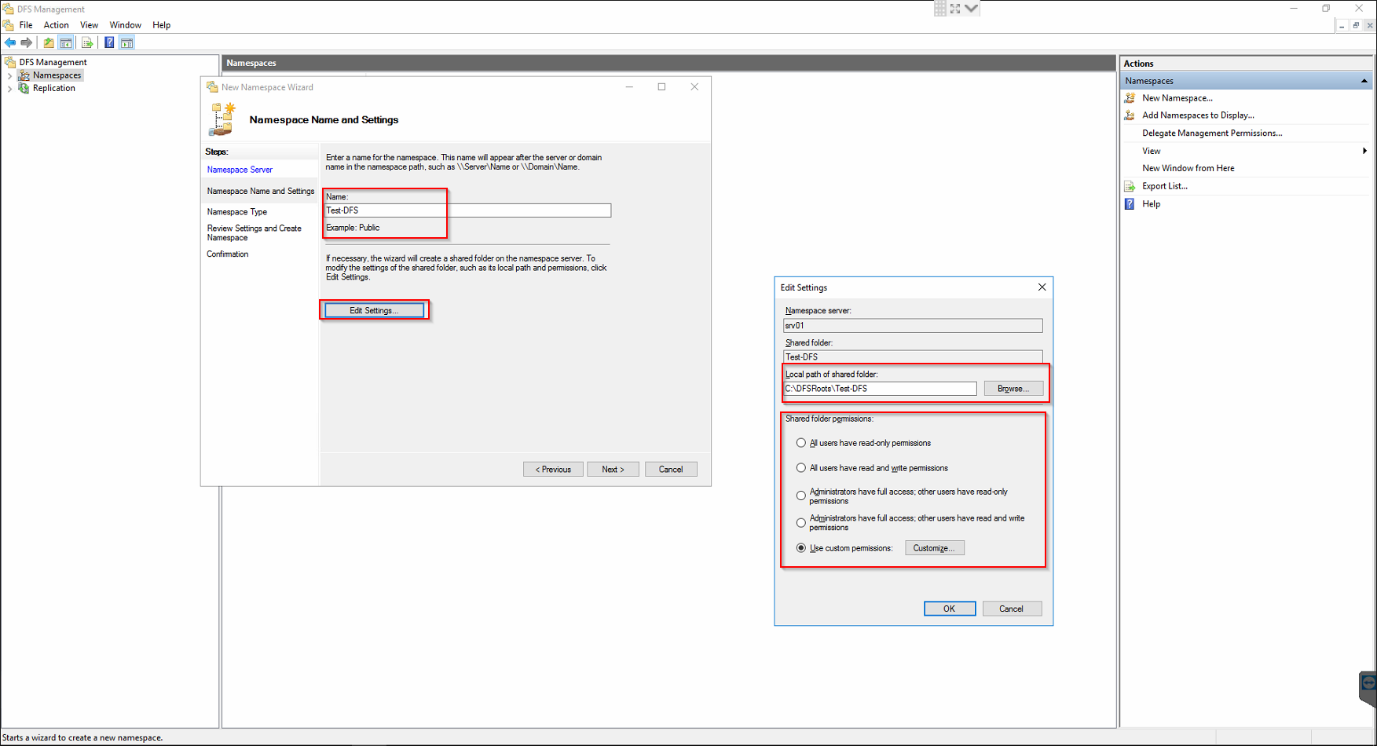Click the Export List toolbar icon
This screenshot has width=1377, height=746.
click(x=88, y=42)
